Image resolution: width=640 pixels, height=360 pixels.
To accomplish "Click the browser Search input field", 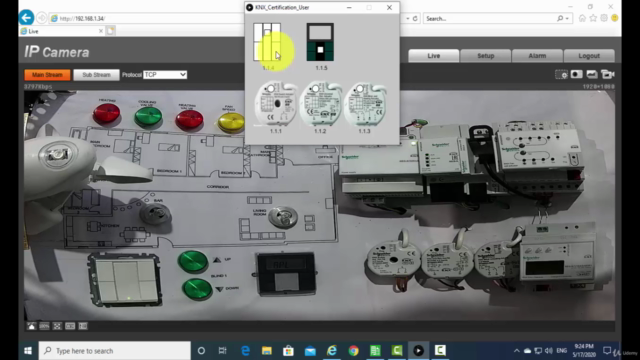I will [490, 18].
